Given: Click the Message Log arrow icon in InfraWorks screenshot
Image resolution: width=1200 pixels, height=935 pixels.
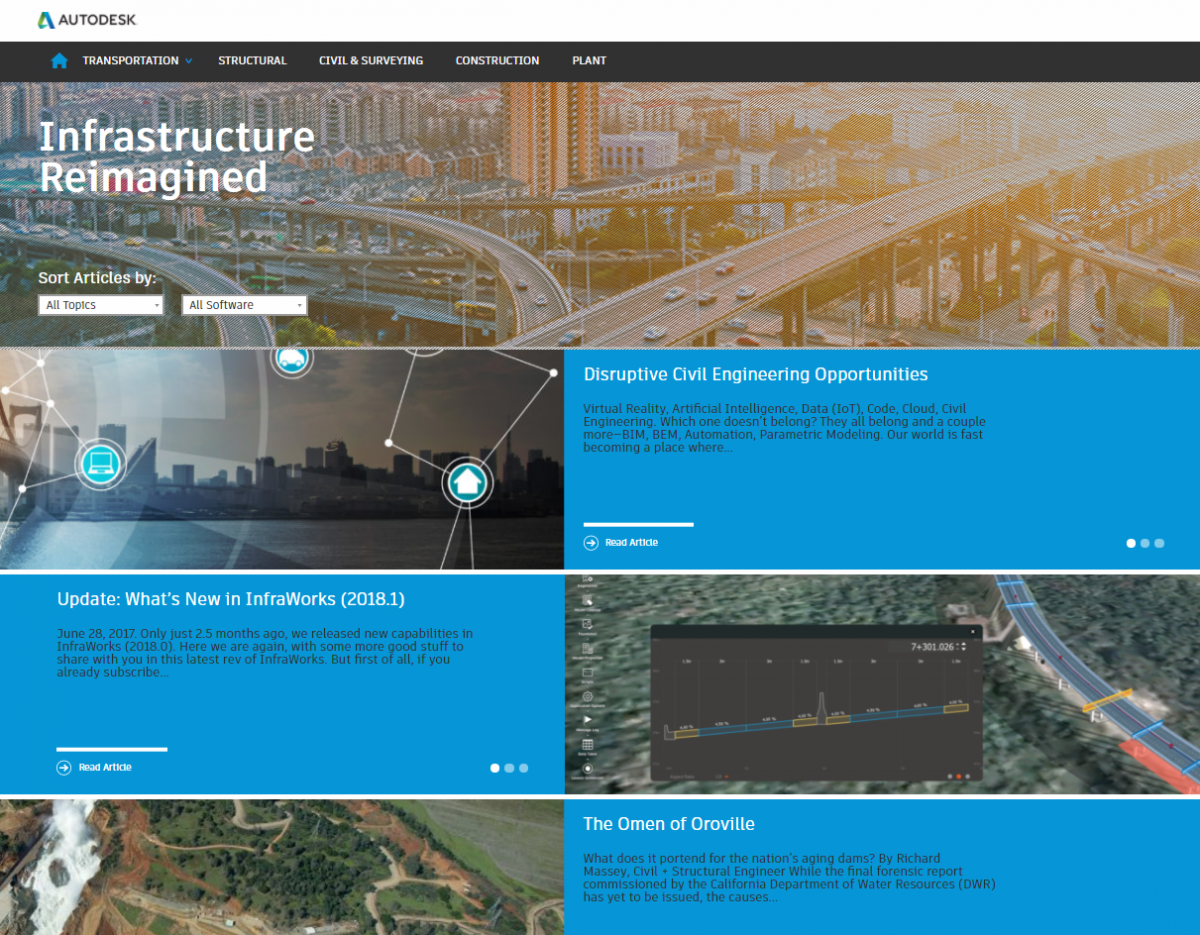Looking at the screenshot, I should click(588, 720).
